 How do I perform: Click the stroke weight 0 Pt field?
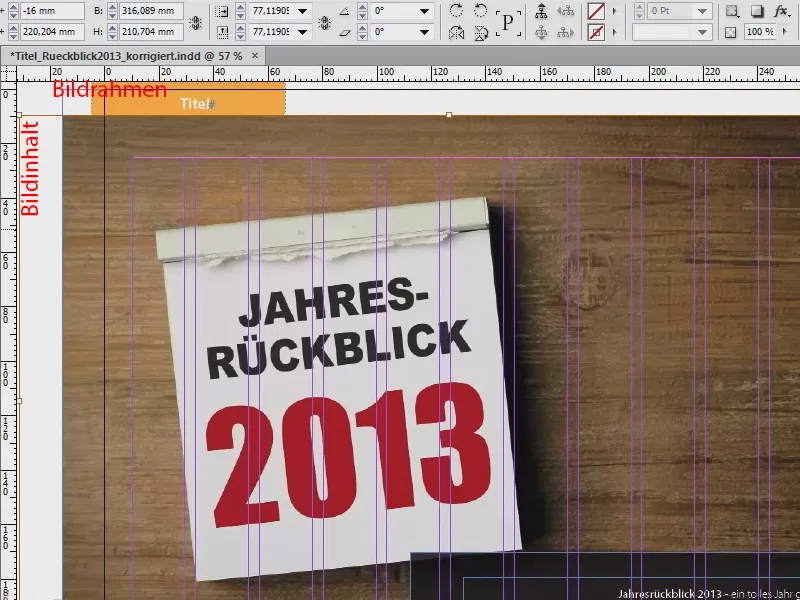pyautogui.click(x=671, y=11)
